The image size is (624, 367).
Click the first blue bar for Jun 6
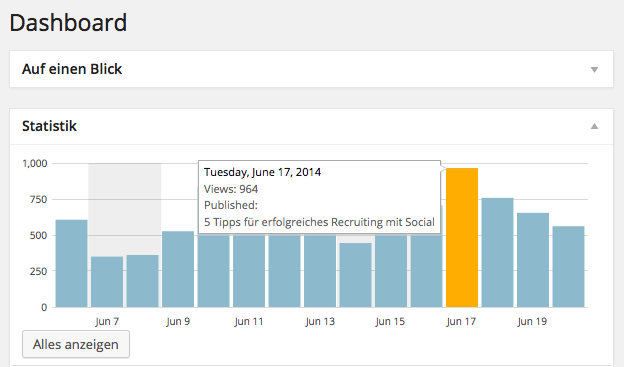pos(71,264)
